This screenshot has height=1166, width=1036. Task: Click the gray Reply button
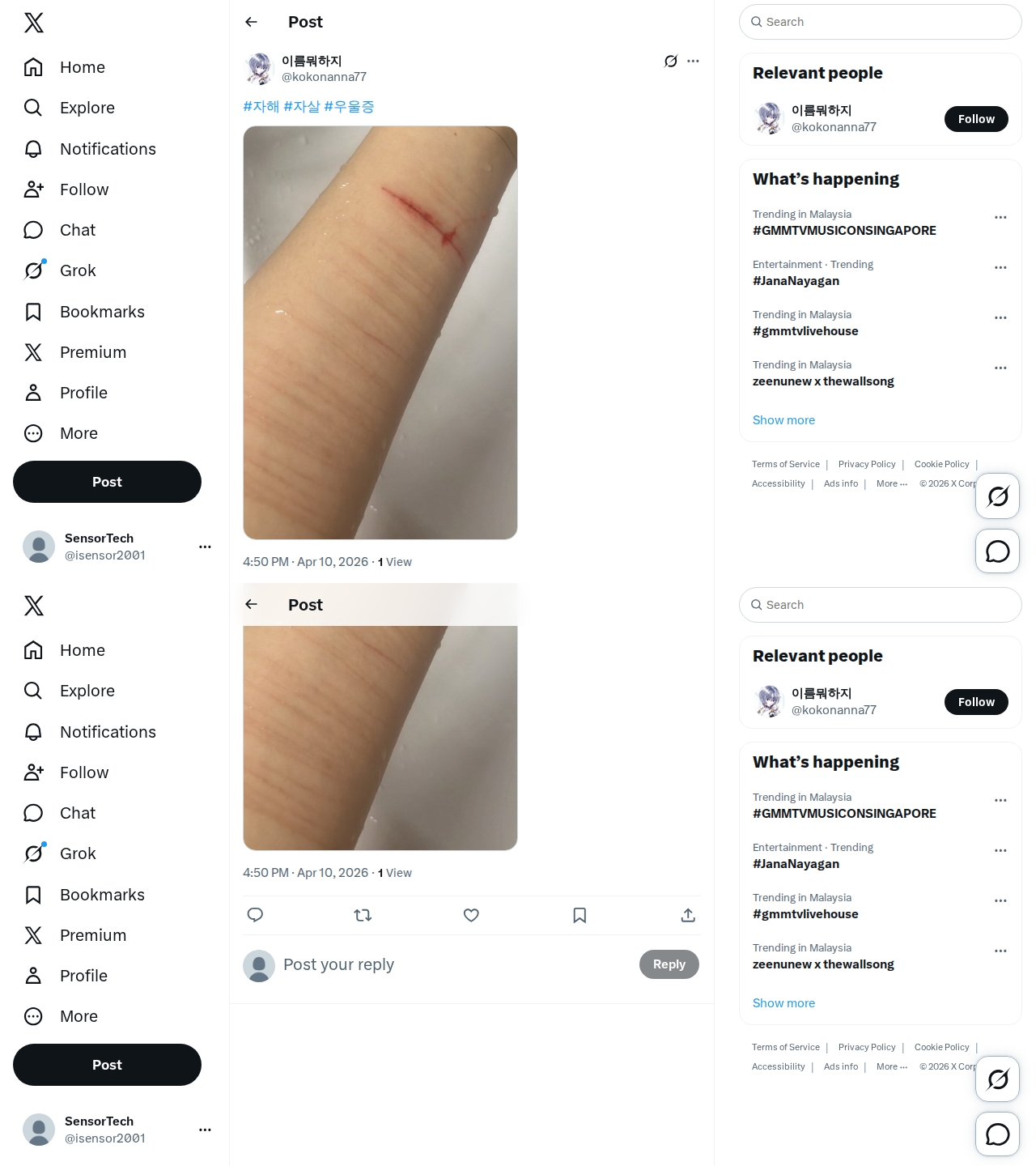point(669,964)
